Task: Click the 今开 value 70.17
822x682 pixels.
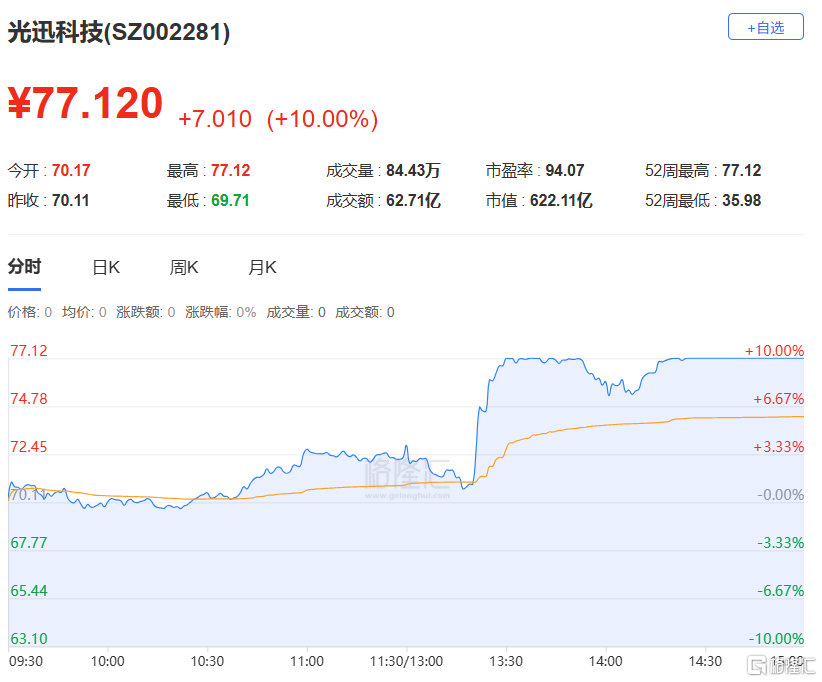Action: (71, 170)
